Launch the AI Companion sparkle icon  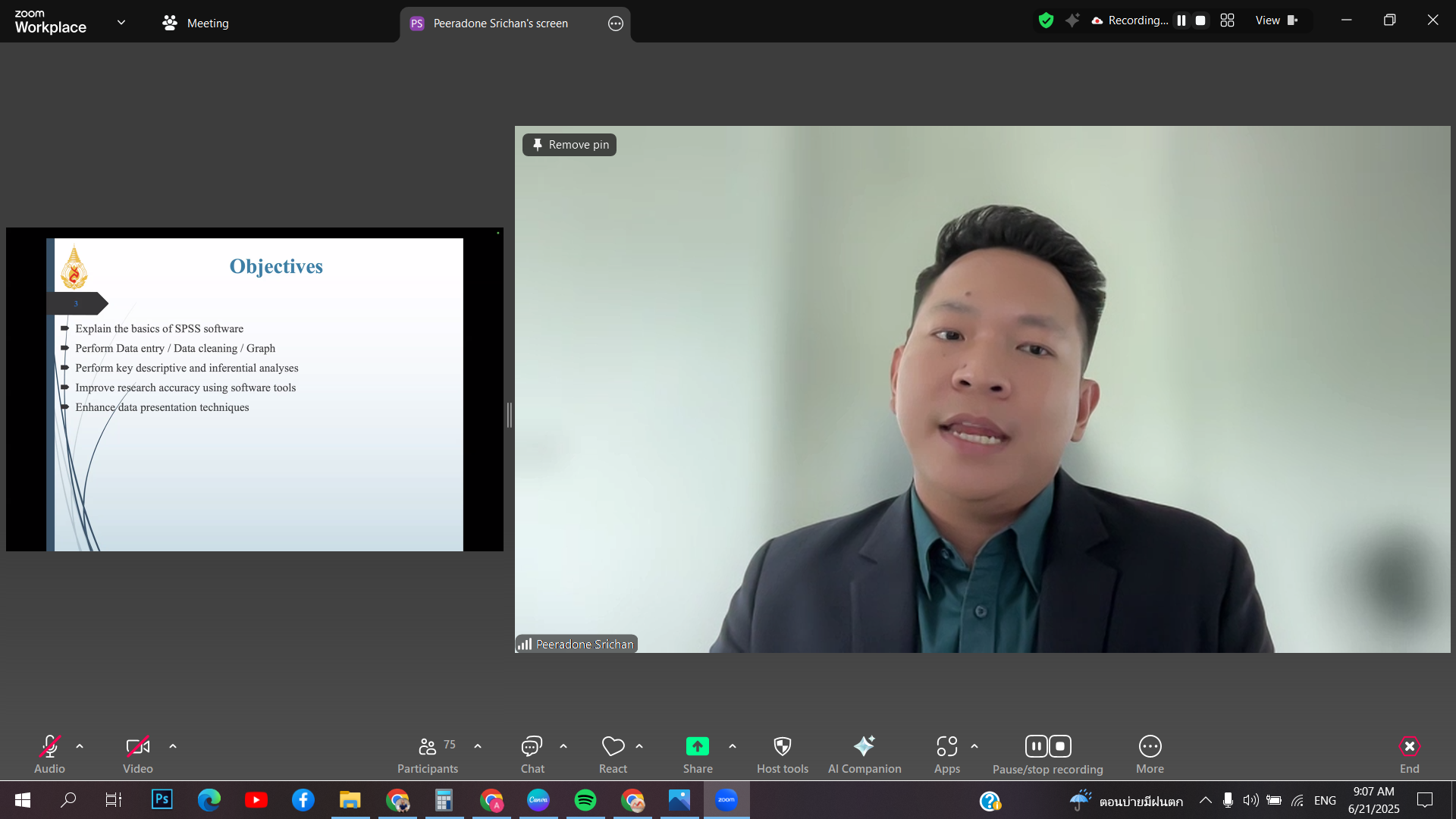click(x=864, y=747)
